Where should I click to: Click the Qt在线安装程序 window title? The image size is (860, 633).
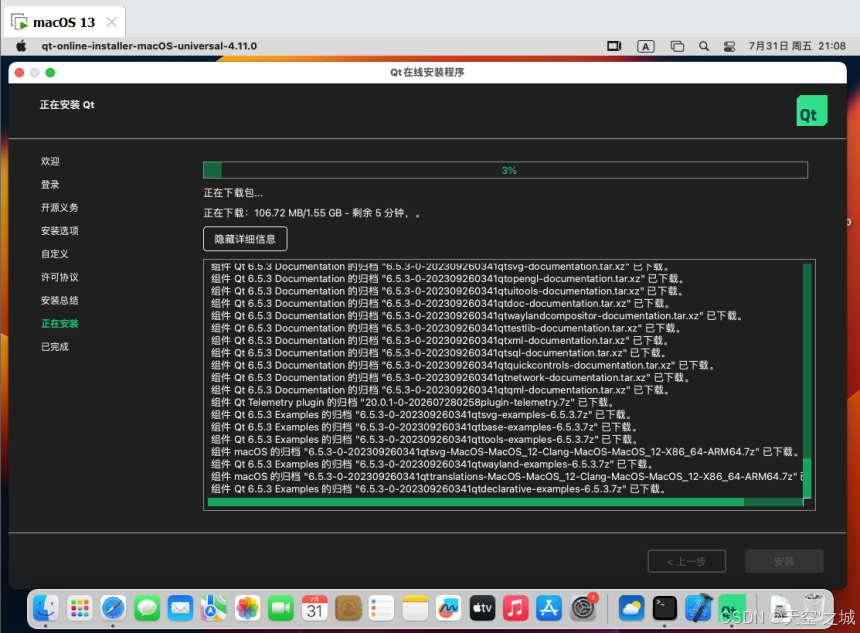(x=427, y=72)
